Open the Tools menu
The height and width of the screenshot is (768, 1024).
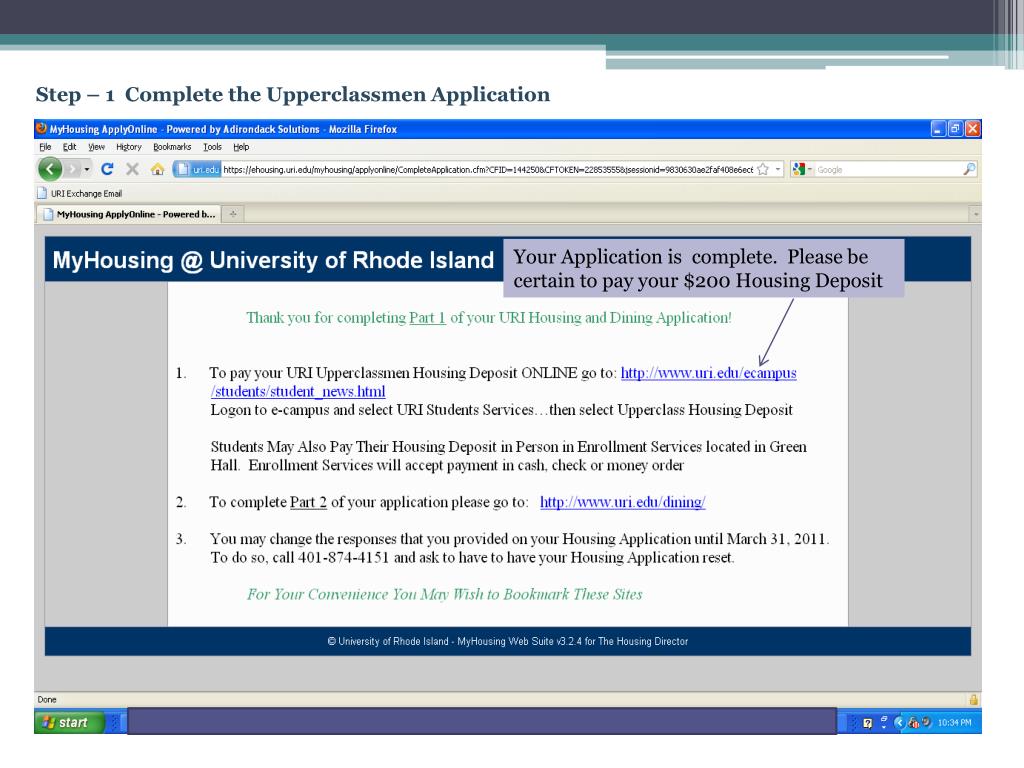pyautogui.click(x=212, y=147)
